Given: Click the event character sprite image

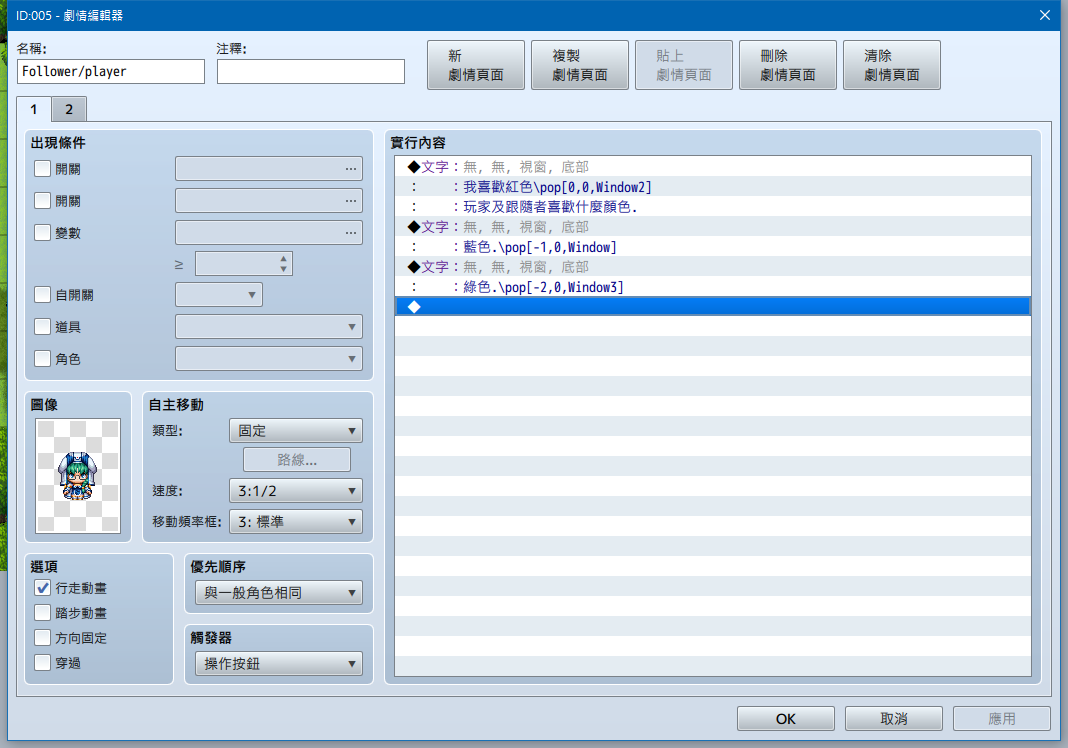Looking at the screenshot, I should [78, 476].
